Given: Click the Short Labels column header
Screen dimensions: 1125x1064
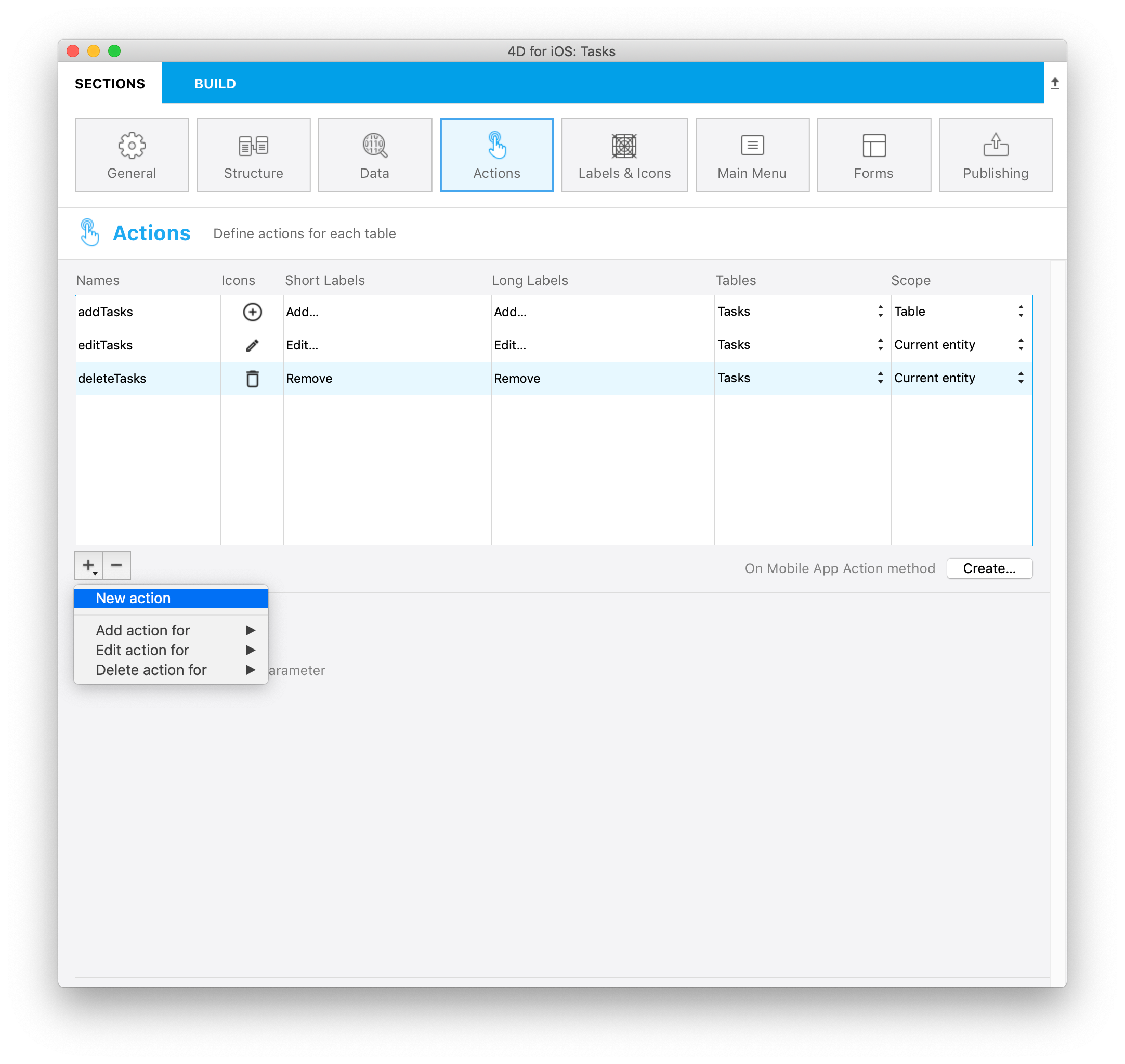Looking at the screenshot, I should pyautogui.click(x=325, y=280).
